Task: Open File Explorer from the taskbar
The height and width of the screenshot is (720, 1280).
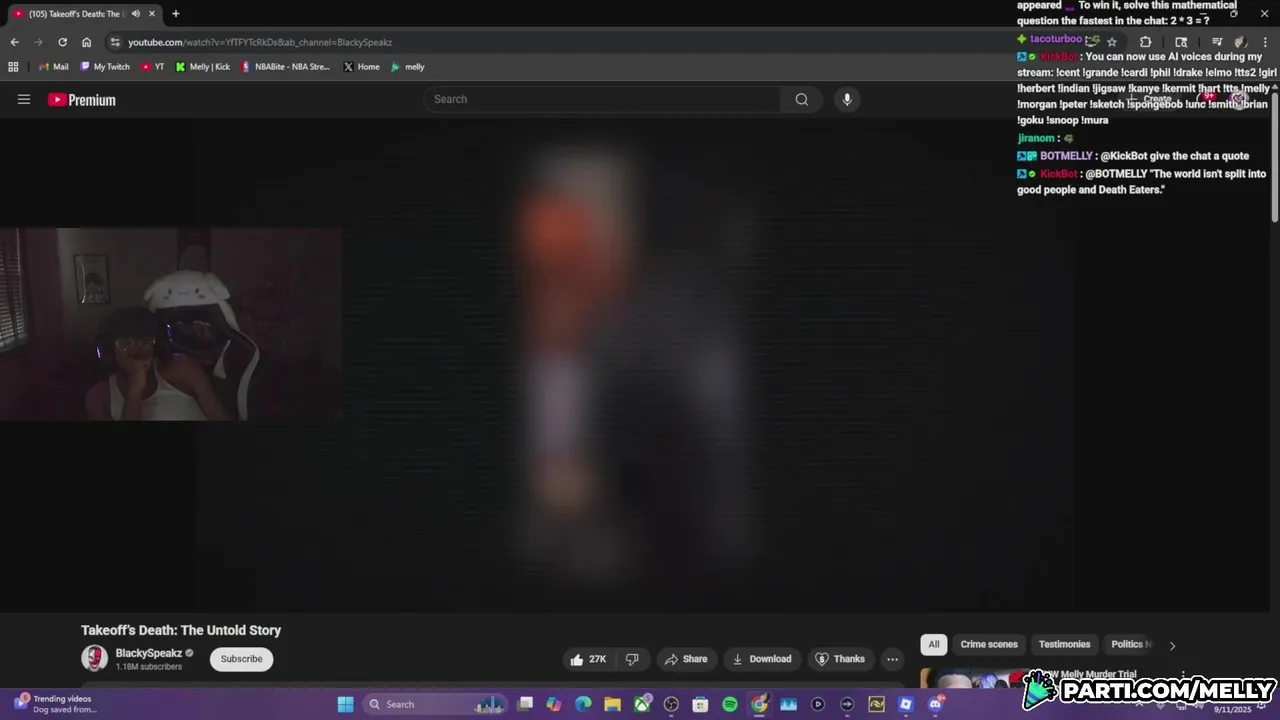Action: point(612,704)
